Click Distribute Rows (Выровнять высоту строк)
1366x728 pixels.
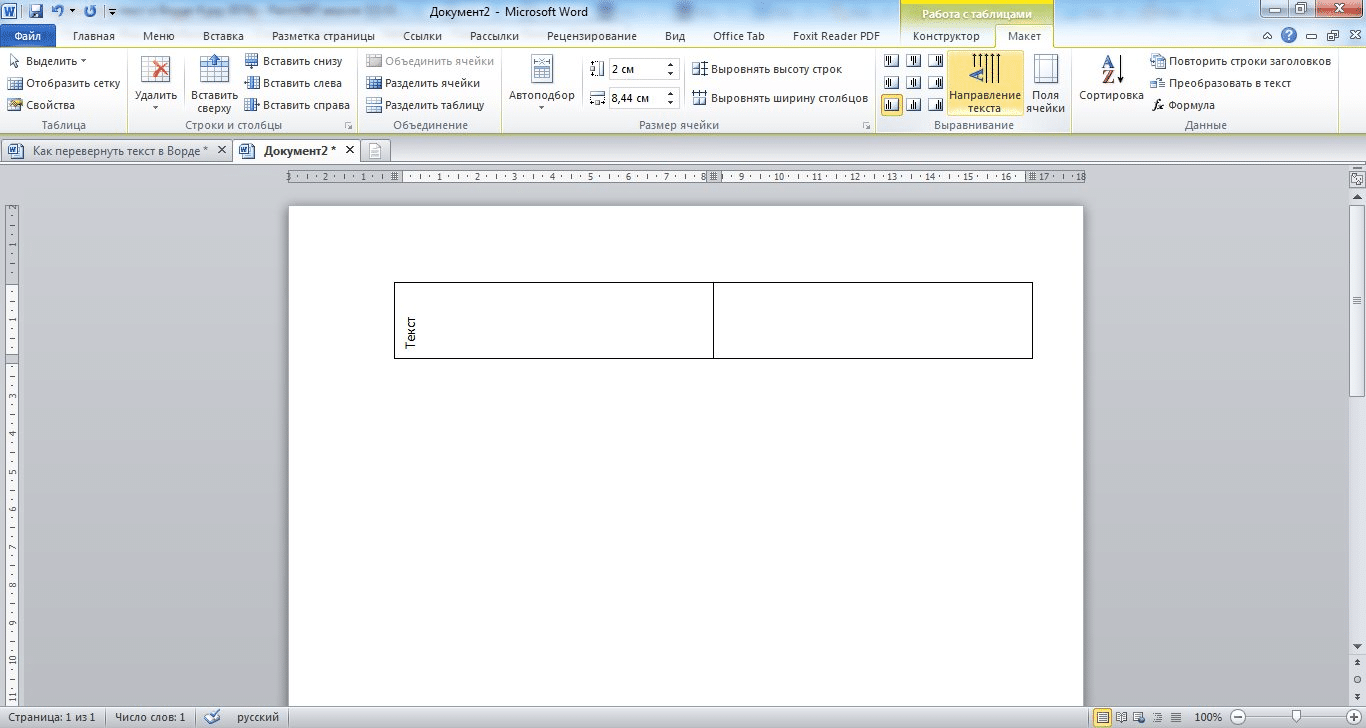tap(767, 69)
